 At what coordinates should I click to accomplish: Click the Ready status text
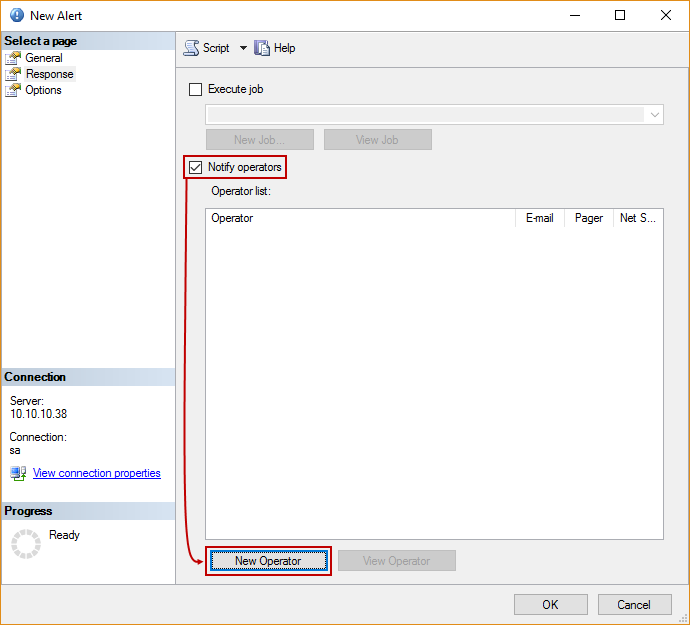64,535
